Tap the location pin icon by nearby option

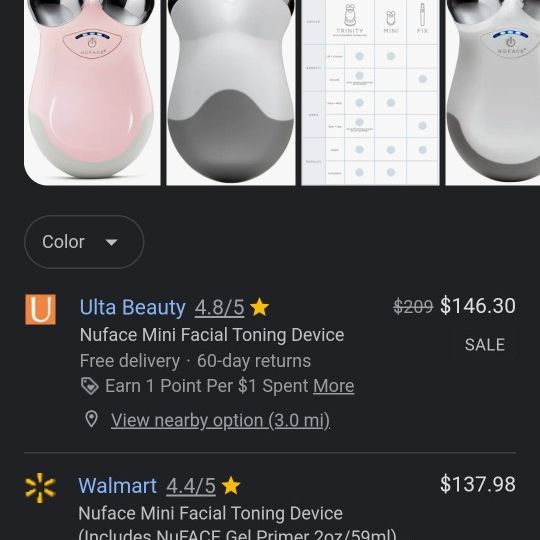91,419
